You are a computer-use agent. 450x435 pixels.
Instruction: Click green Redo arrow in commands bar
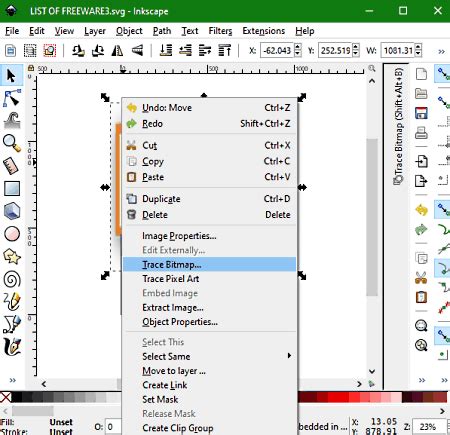tap(421, 229)
